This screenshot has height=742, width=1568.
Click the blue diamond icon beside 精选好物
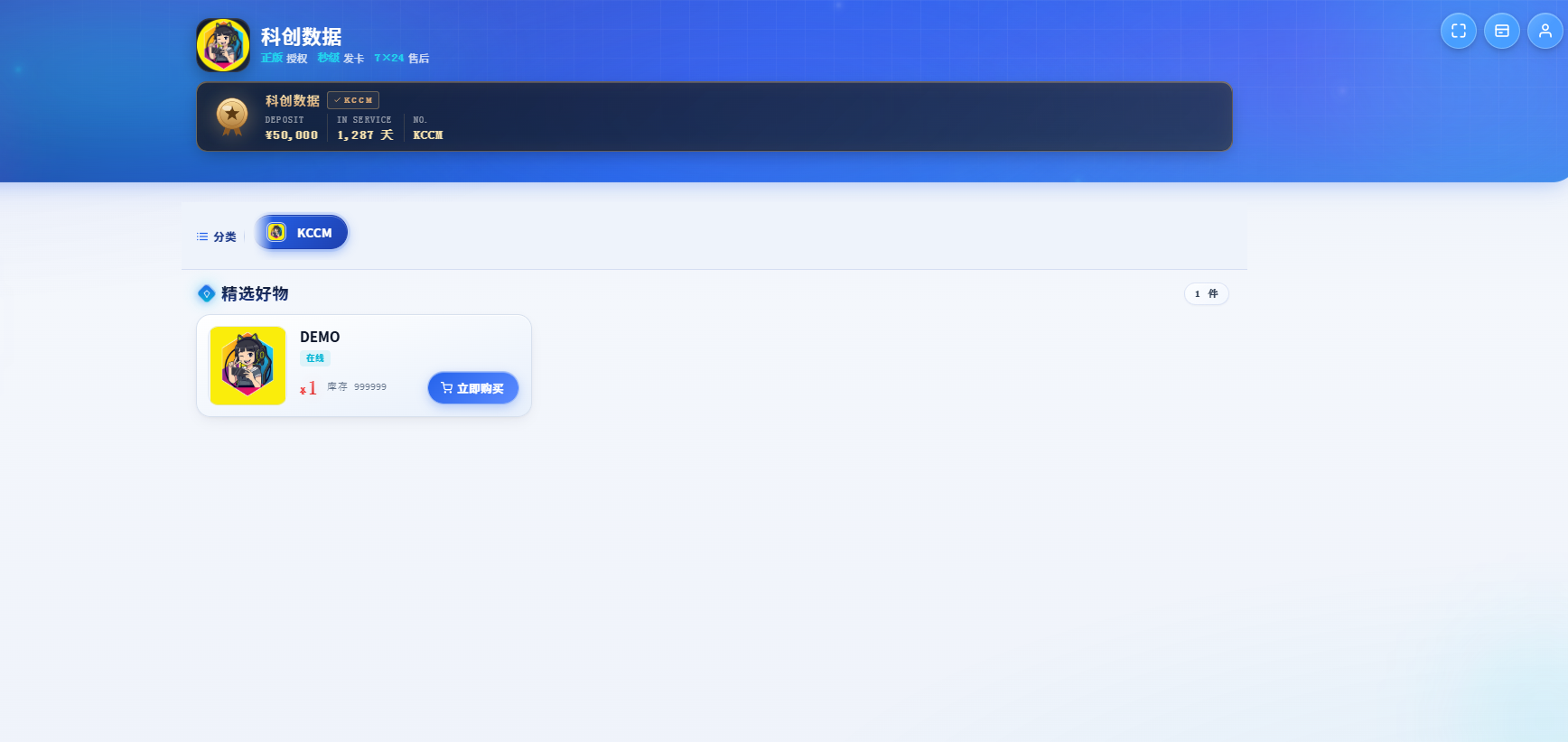[207, 293]
